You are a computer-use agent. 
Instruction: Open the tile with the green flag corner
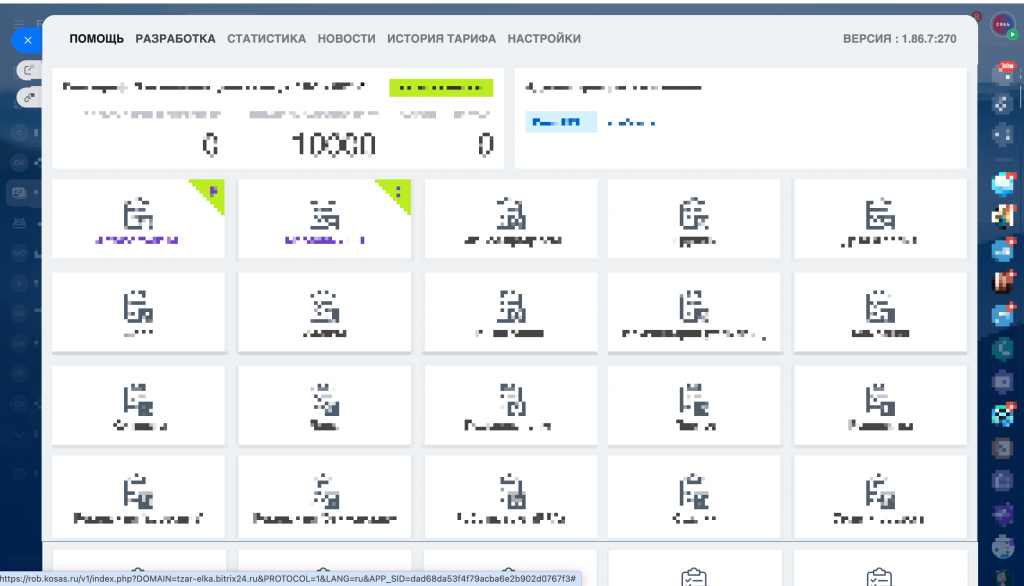[x=138, y=218]
